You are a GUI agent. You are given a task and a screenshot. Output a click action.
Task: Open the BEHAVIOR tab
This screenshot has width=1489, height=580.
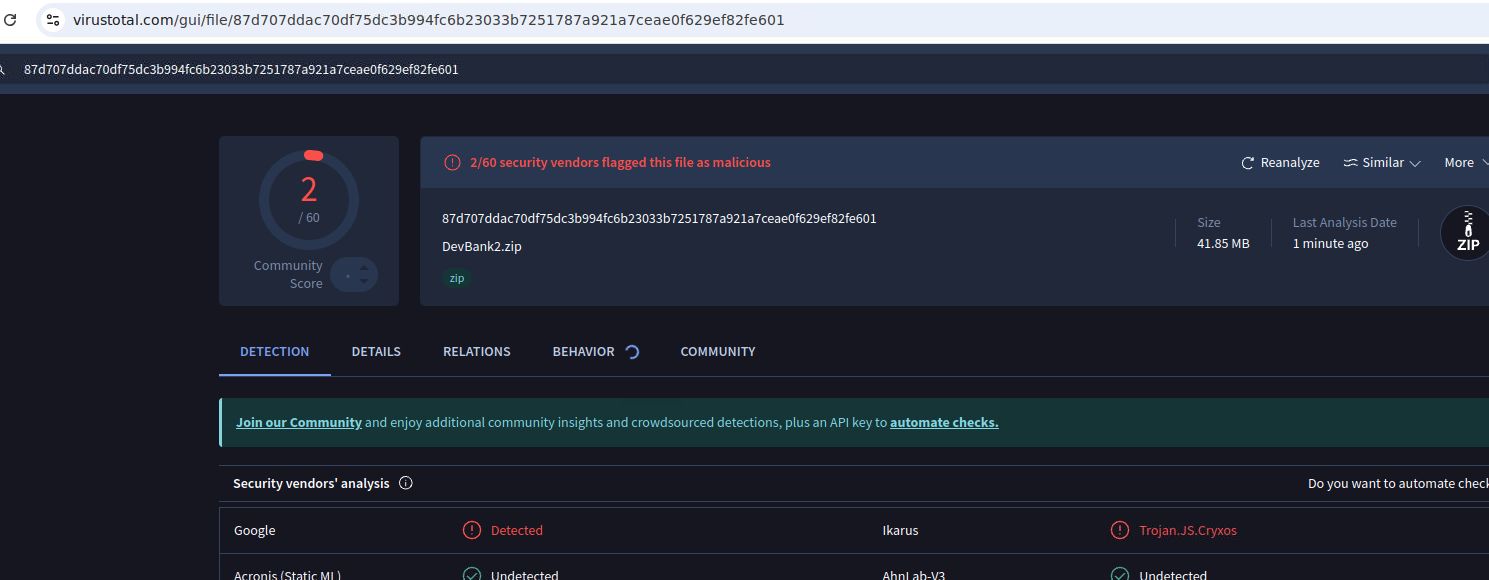(x=583, y=351)
